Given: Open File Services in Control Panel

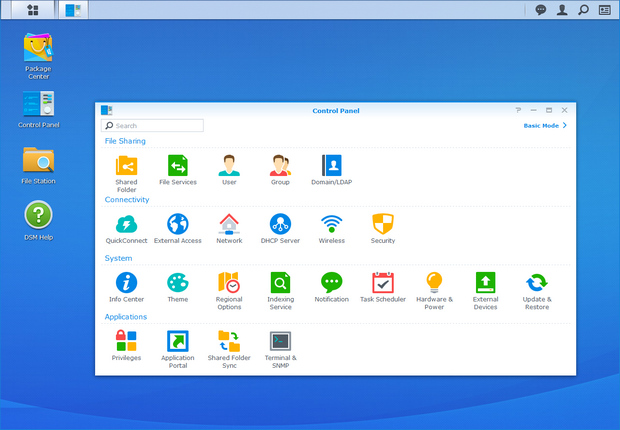Looking at the screenshot, I should (x=178, y=170).
